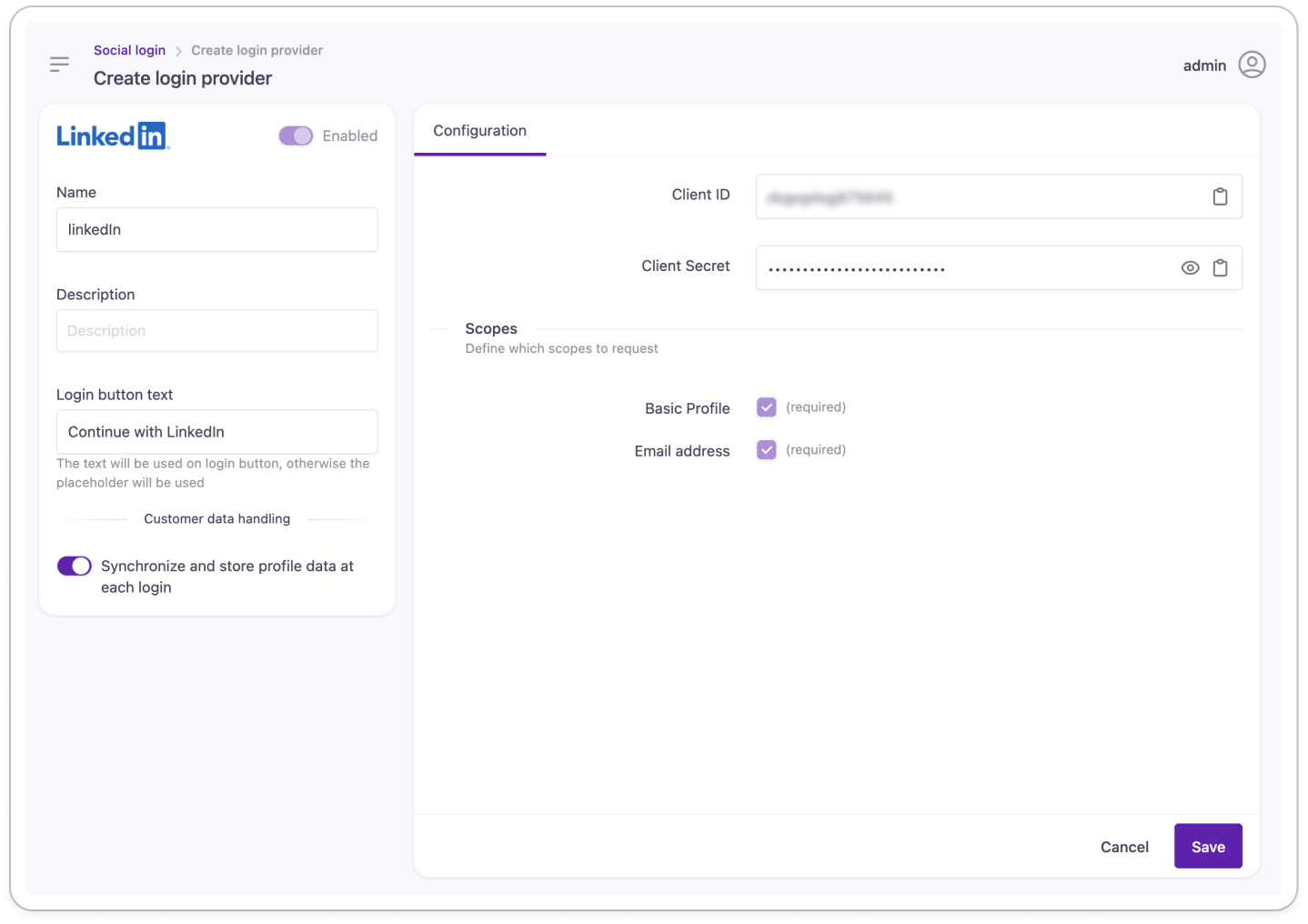The width and height of the screenshot is (1308, 924).
Task: Click the login button helper text
Action: tap(213, 473)
